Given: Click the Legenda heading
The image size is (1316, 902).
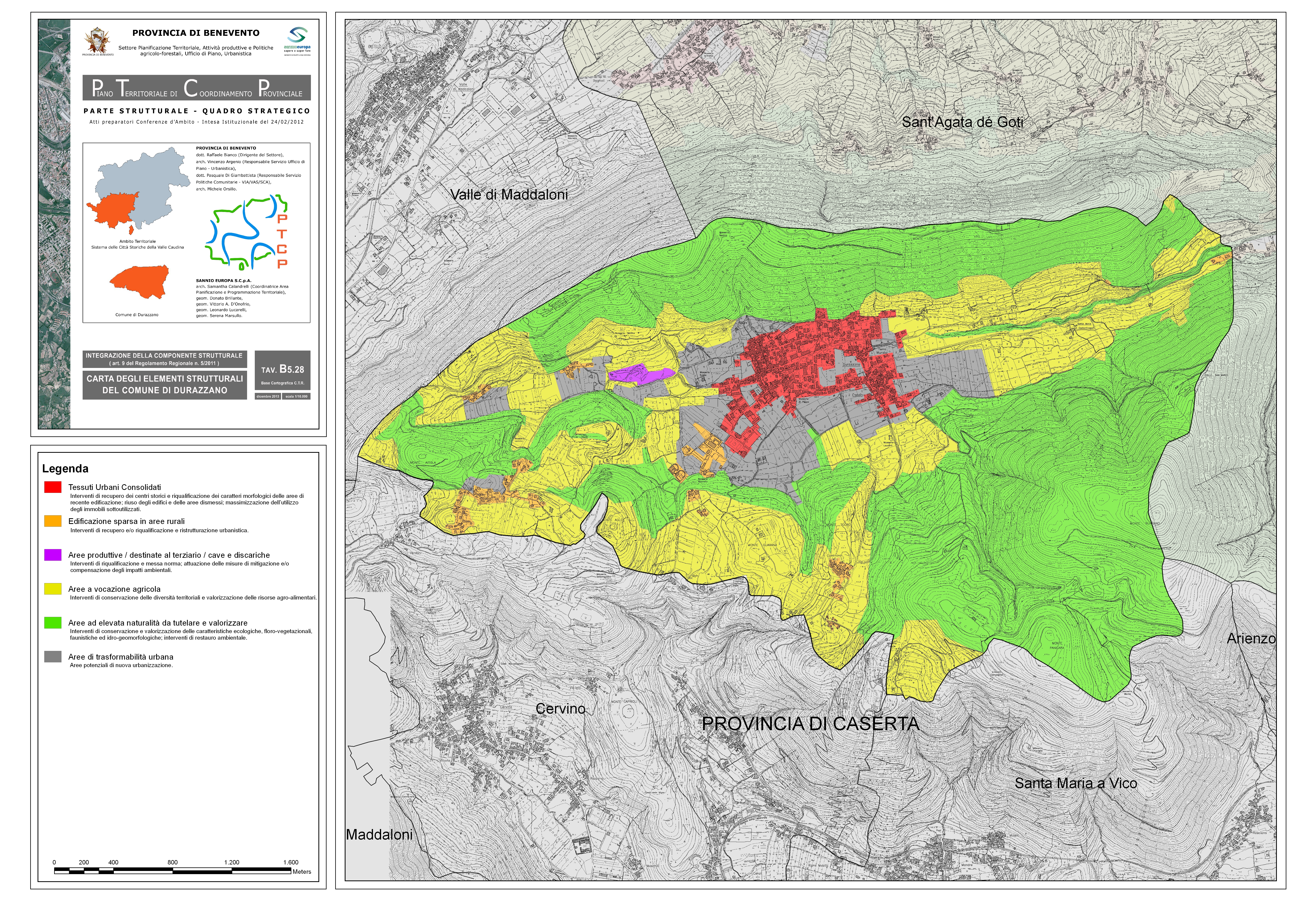Looking at the screenshot, I should 65,469.
